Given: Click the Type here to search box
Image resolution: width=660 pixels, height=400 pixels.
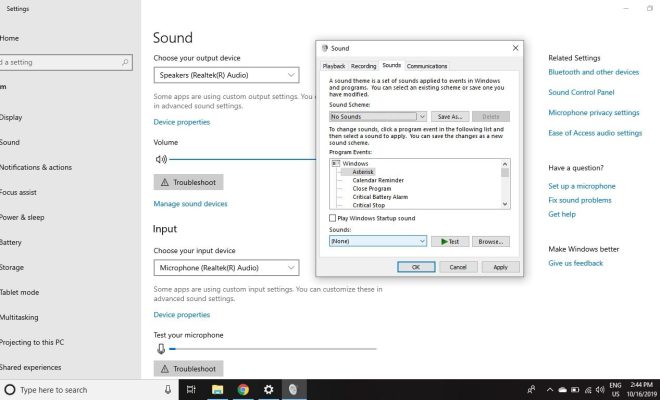Looking at the screenshot, I should tap(89, 389).
